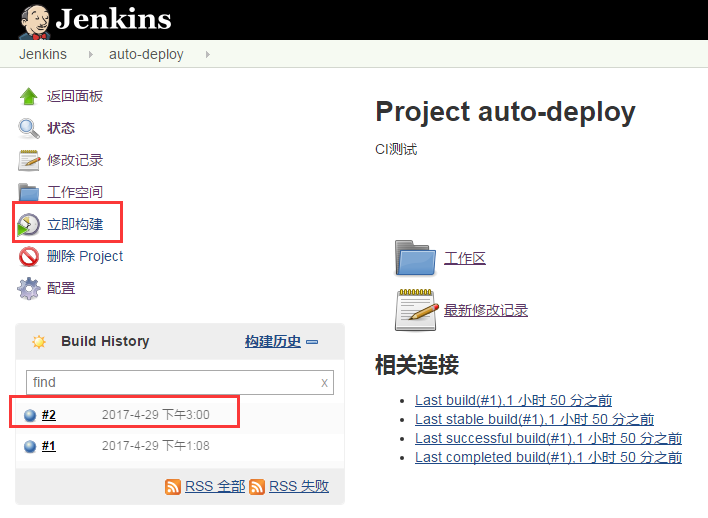Click the Project auto-deploy heading
Screen dimensions: 708x518
[505, 112]
